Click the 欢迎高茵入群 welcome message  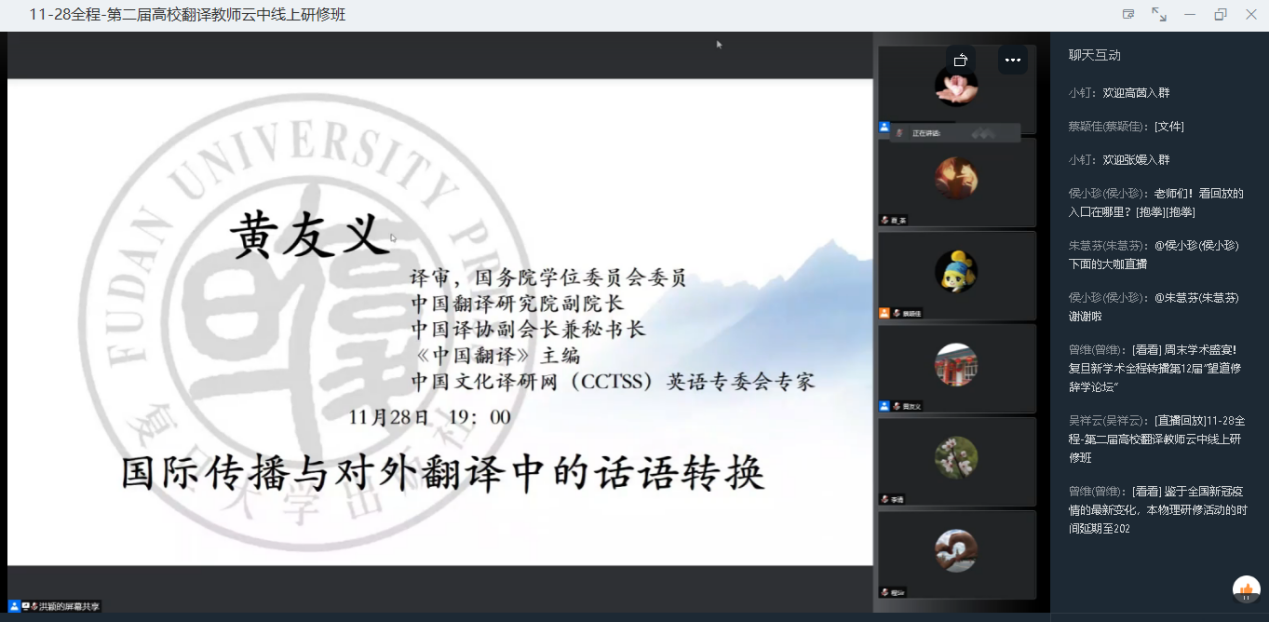click(1136, 93)
